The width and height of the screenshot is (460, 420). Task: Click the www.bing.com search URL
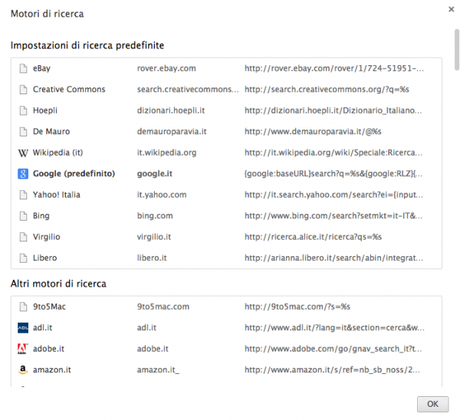333,216
